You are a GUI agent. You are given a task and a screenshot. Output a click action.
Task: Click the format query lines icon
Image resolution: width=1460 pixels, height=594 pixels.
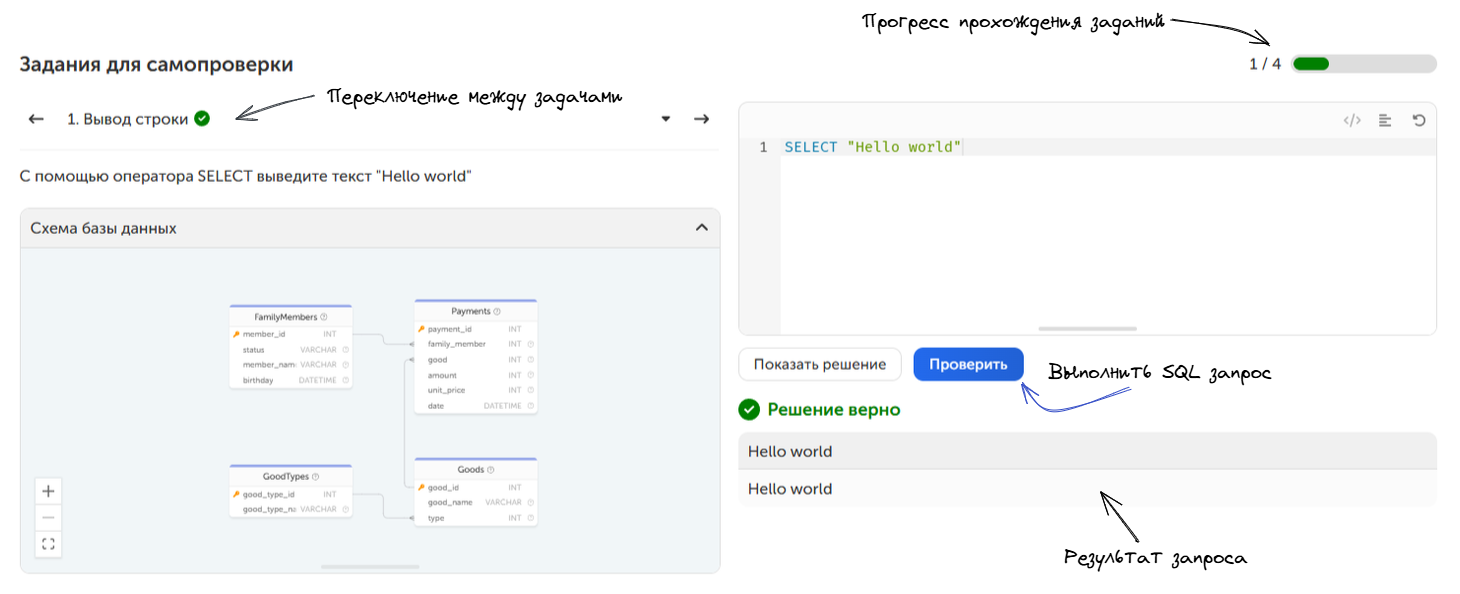point(1385,121)
